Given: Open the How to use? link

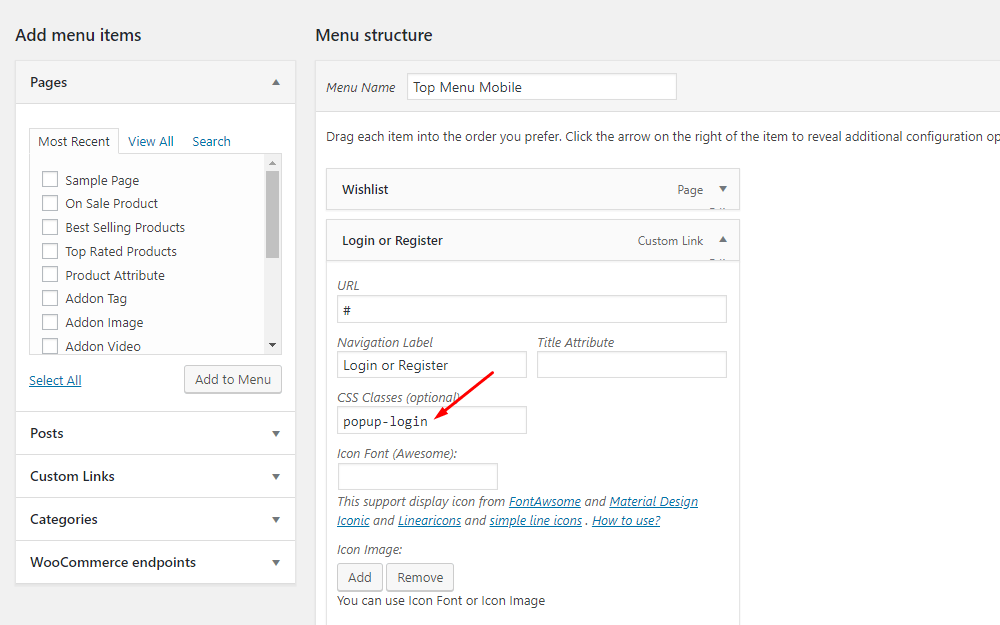Looking at the screenshot, I should pyautogui.click(x=626, y=521).
